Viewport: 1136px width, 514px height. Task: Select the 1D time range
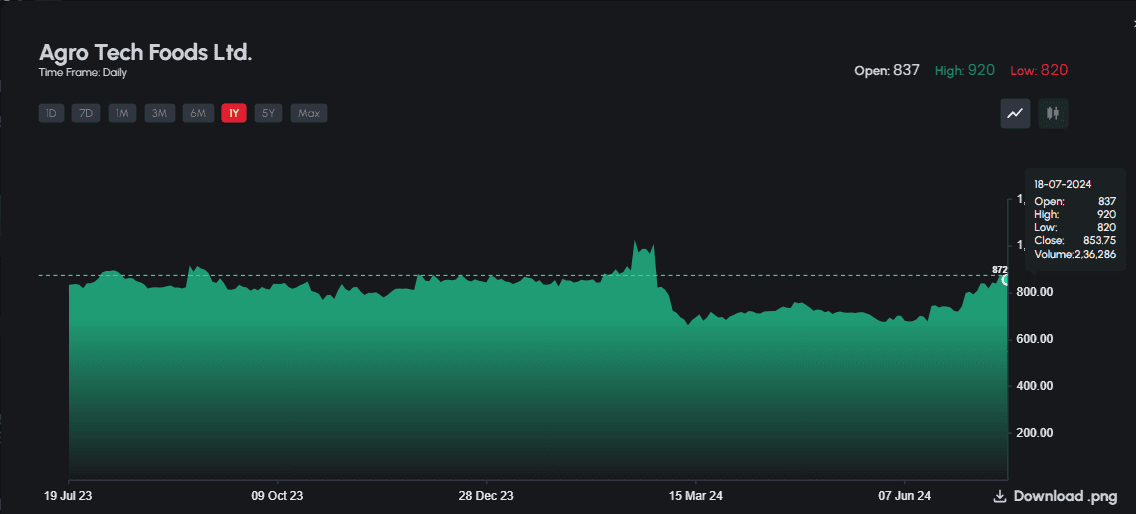click(x=51, y=113)
